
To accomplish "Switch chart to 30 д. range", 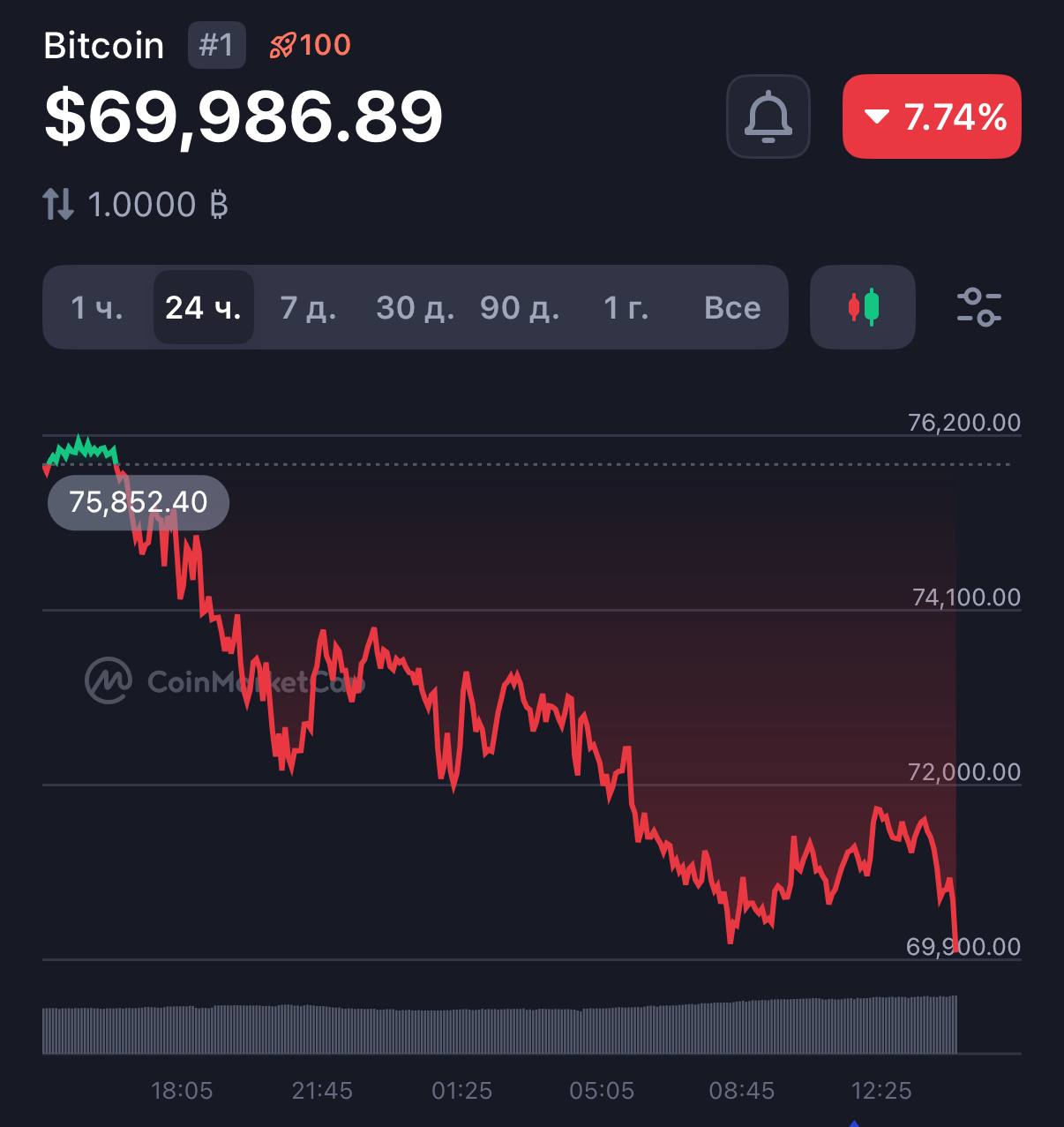I will click(415, 307).
